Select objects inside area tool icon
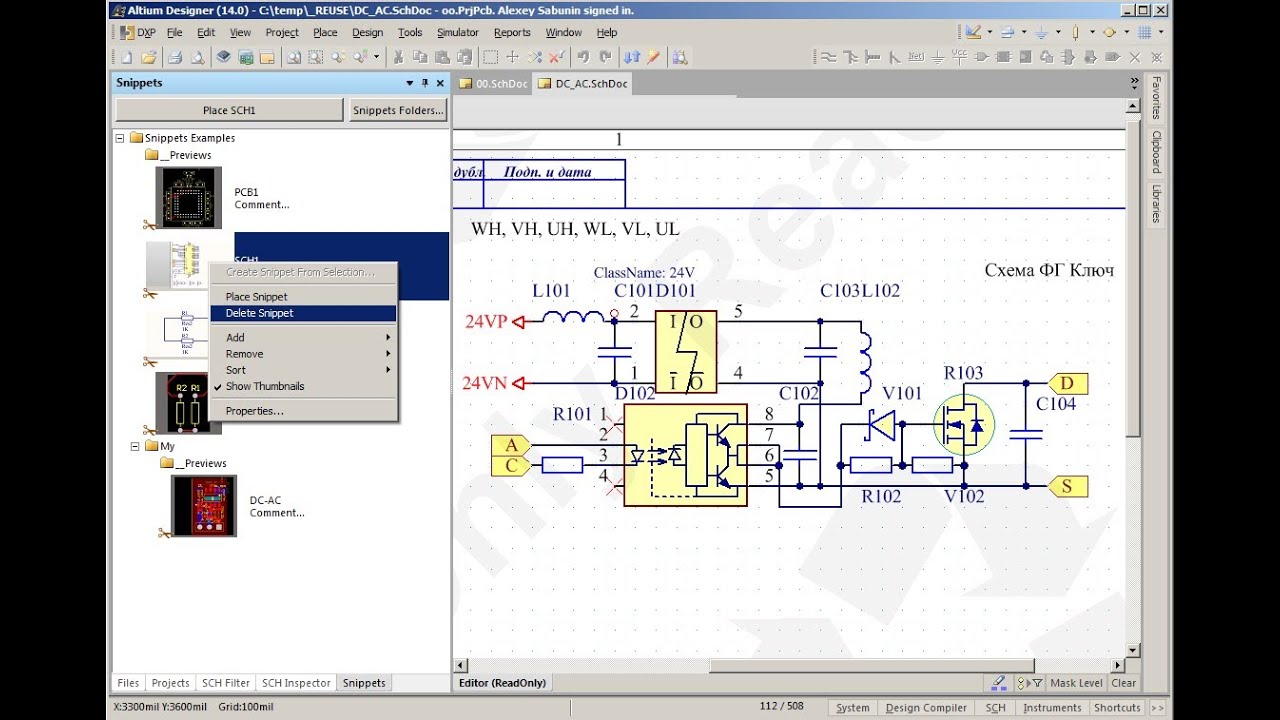Image resolution: width=1280 pixels, height=720 pixels. click(490, 57)
